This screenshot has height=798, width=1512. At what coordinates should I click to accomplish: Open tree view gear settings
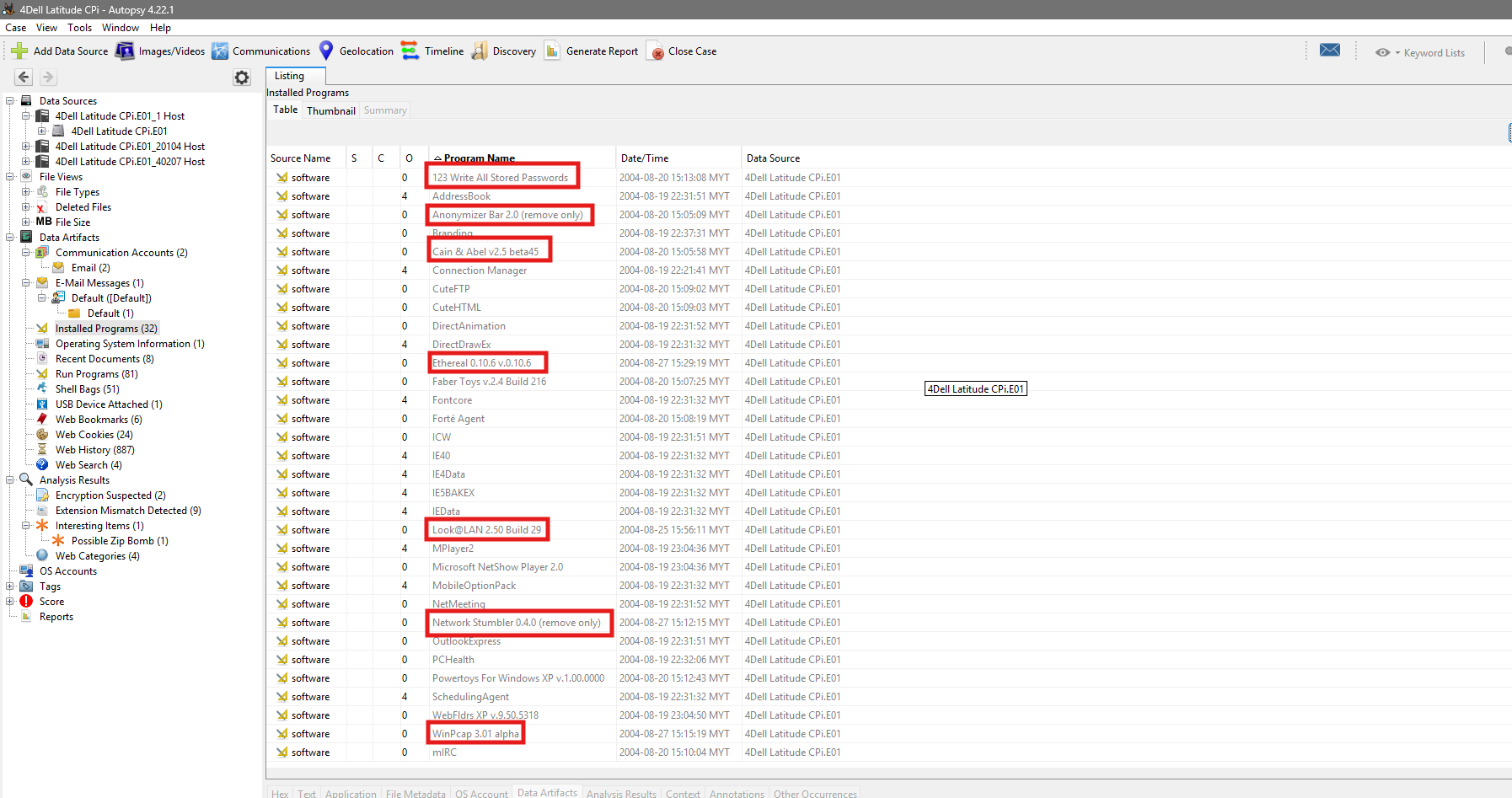[x=242, y=78]
